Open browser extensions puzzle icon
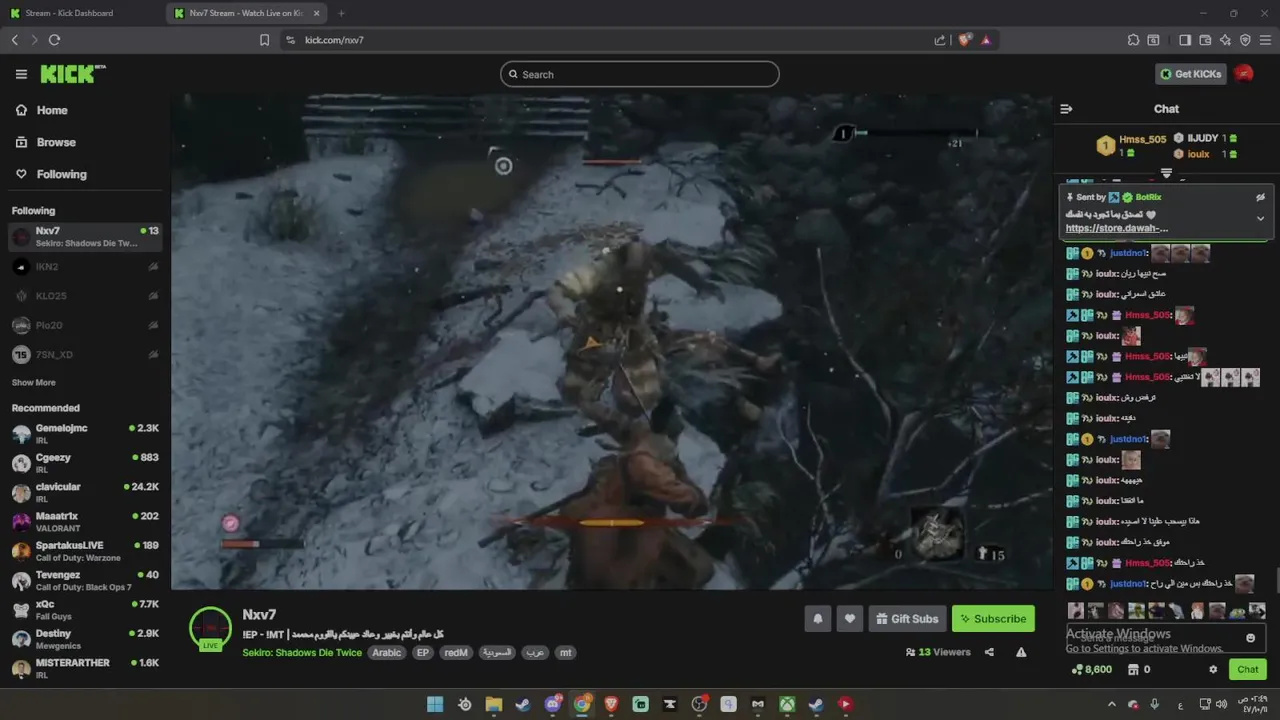Screen dimensions: 1280x720 (x=1133, y=40)
